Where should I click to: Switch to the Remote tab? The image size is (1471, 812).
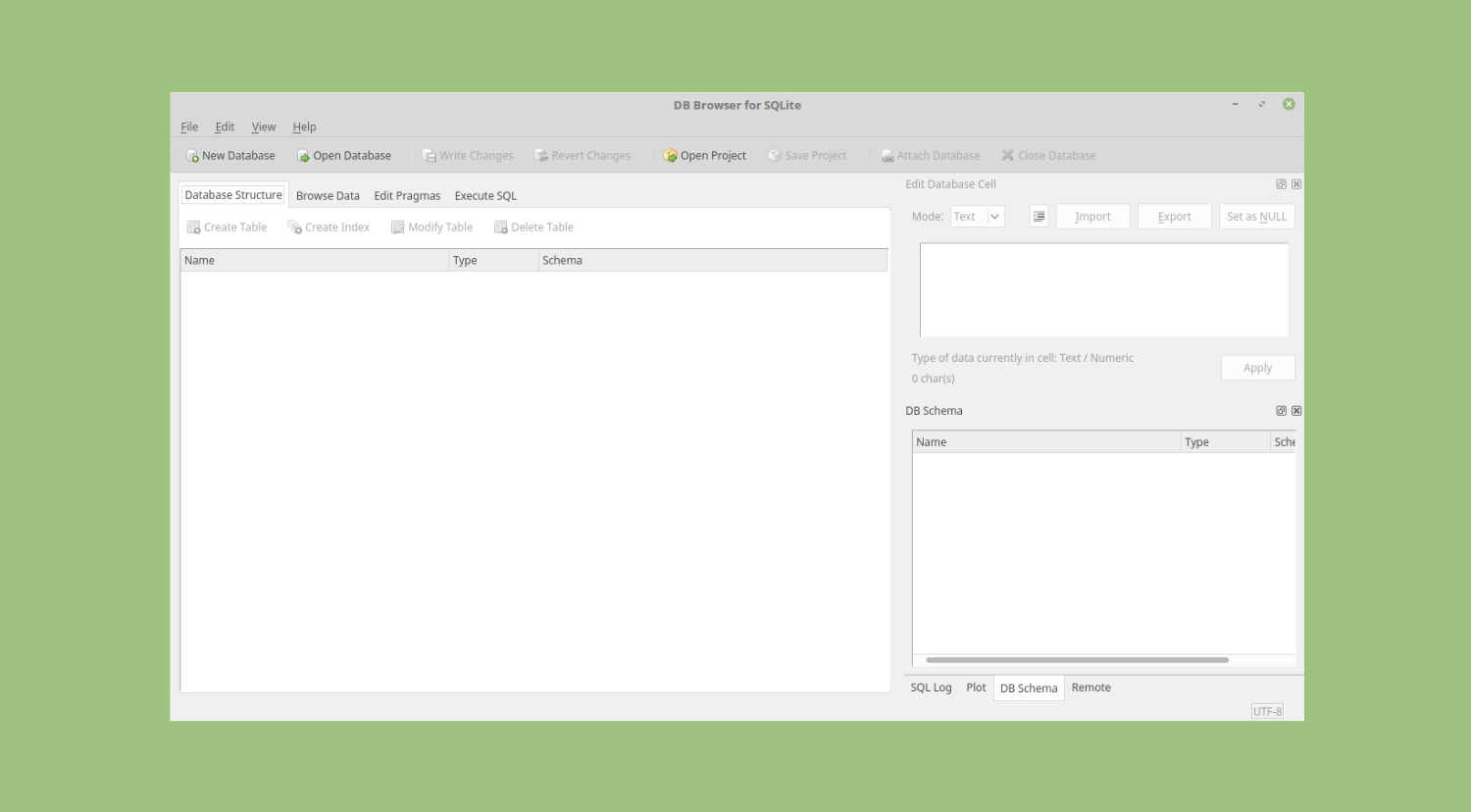pos(1091,688)
